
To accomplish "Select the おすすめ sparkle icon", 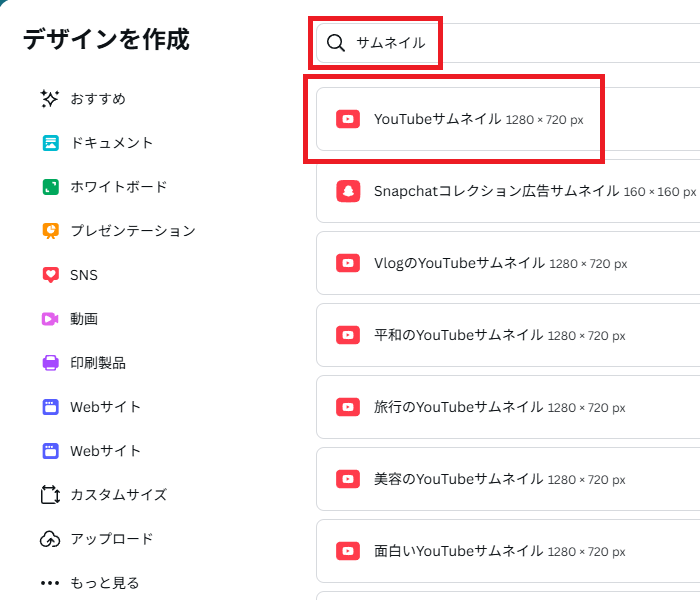I will [50, 99].
